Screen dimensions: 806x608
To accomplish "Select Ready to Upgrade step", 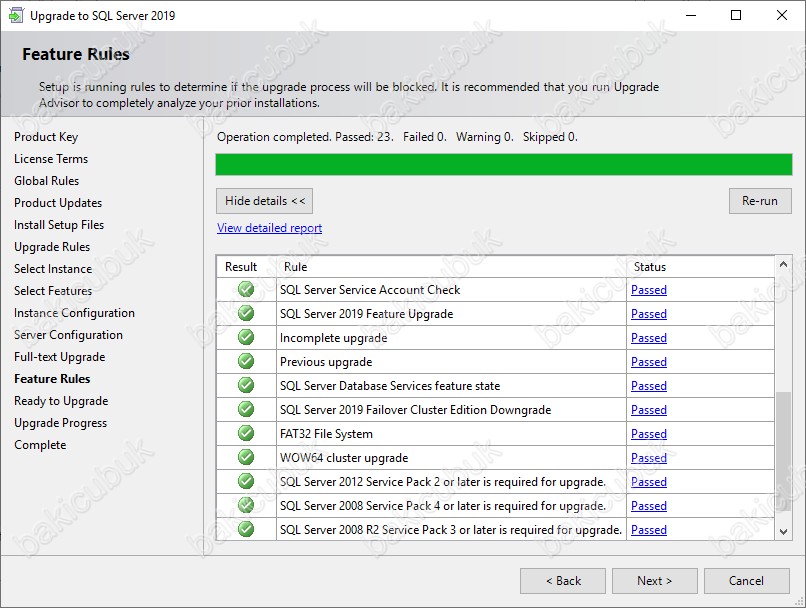I will (61, 401).
